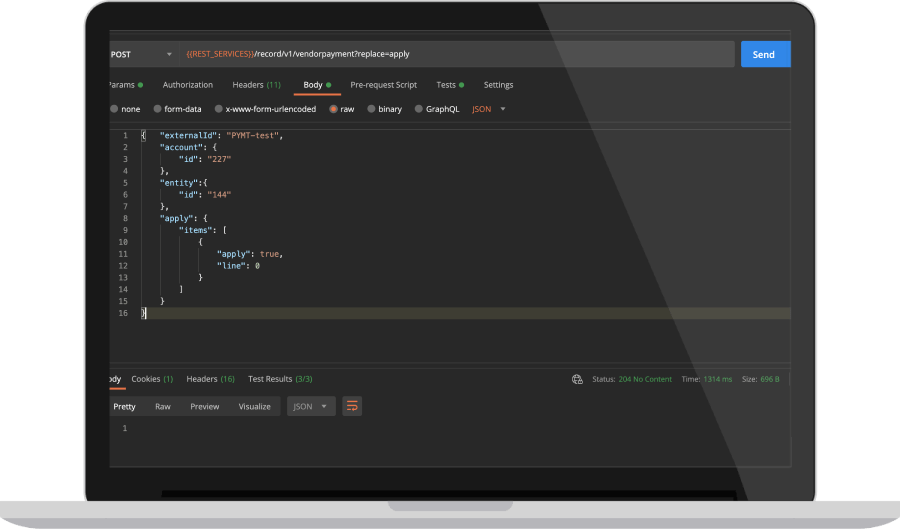Open the Pre-request Script tab
Viewport: 900px width, 529px height.
383,85
